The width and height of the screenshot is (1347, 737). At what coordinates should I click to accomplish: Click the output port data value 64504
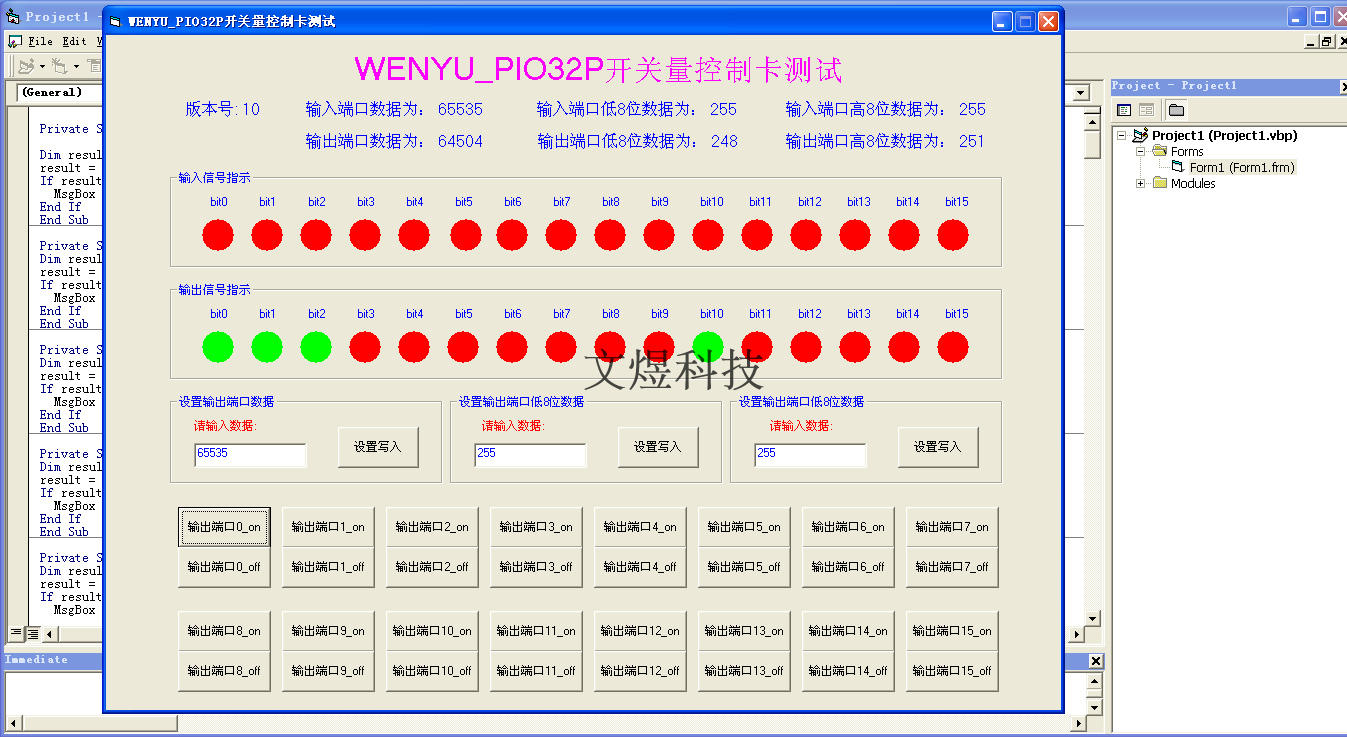pos(460,142)
